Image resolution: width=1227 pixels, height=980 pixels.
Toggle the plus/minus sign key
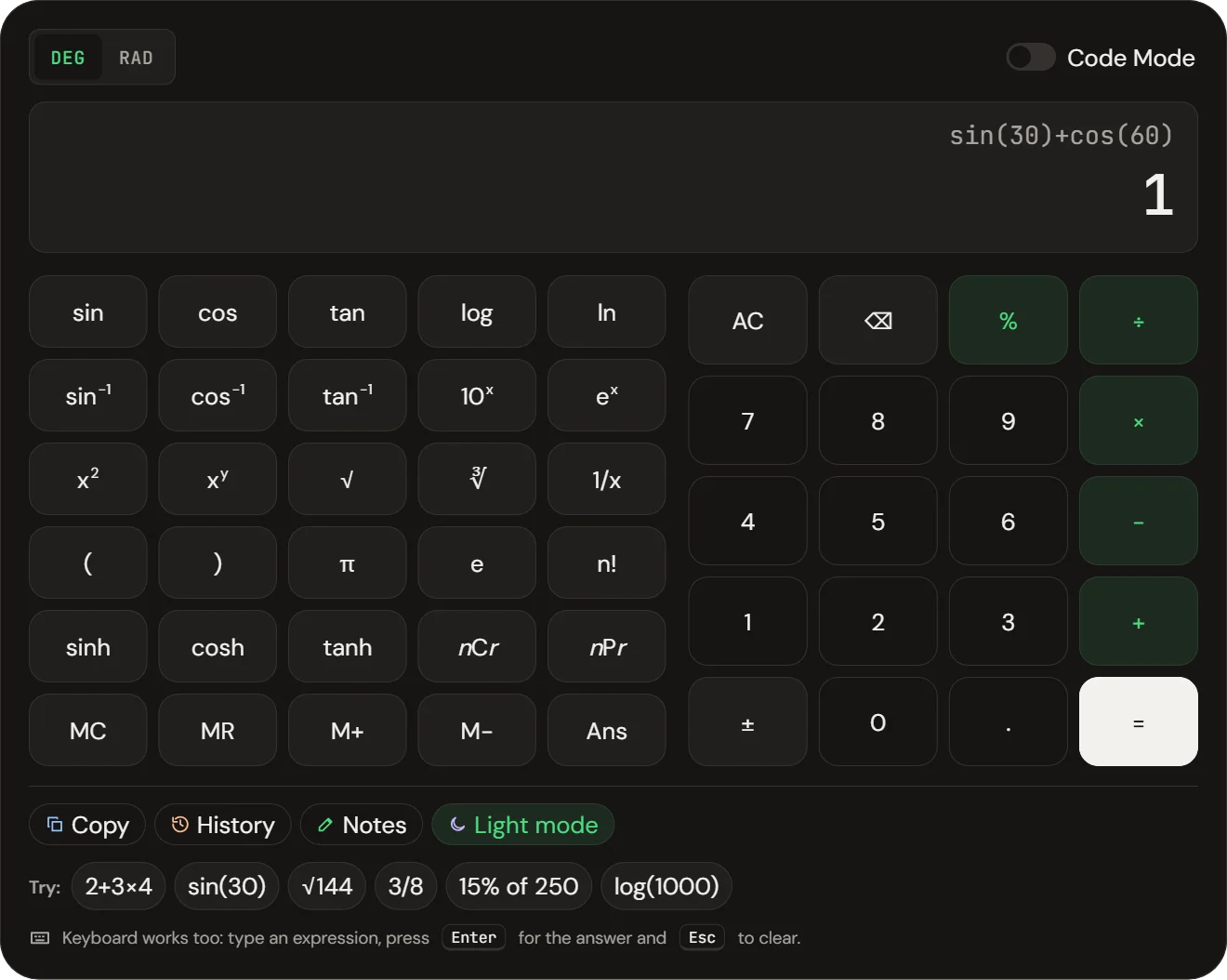tap(747, 722)
